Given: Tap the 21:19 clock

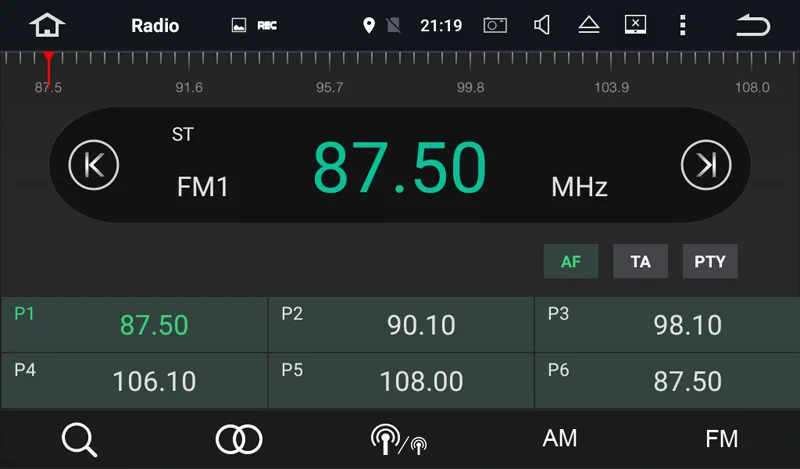Looking at the screenshot, I should point(441,25).
